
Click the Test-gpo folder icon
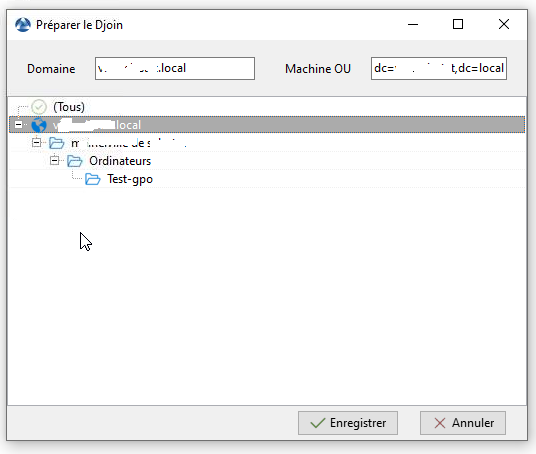pos(93,179)
